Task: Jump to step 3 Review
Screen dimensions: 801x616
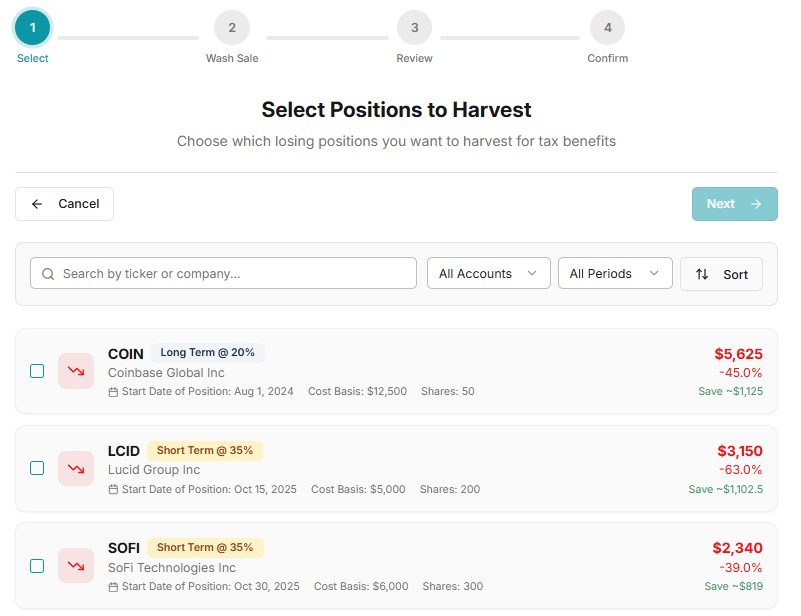Action: pyautogui.click(x=414, y=28)
